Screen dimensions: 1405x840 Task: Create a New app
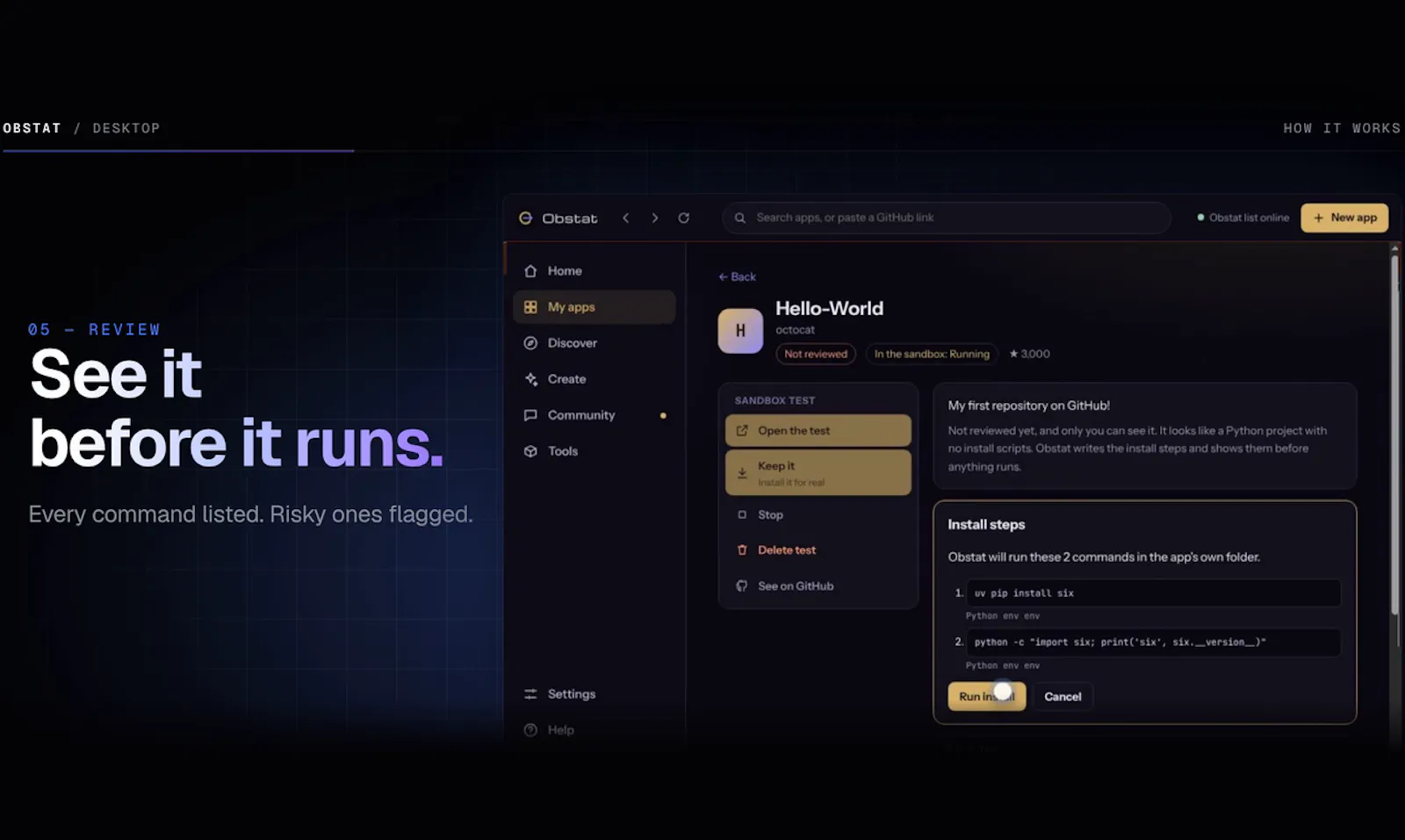click(x=1344, y=218)
